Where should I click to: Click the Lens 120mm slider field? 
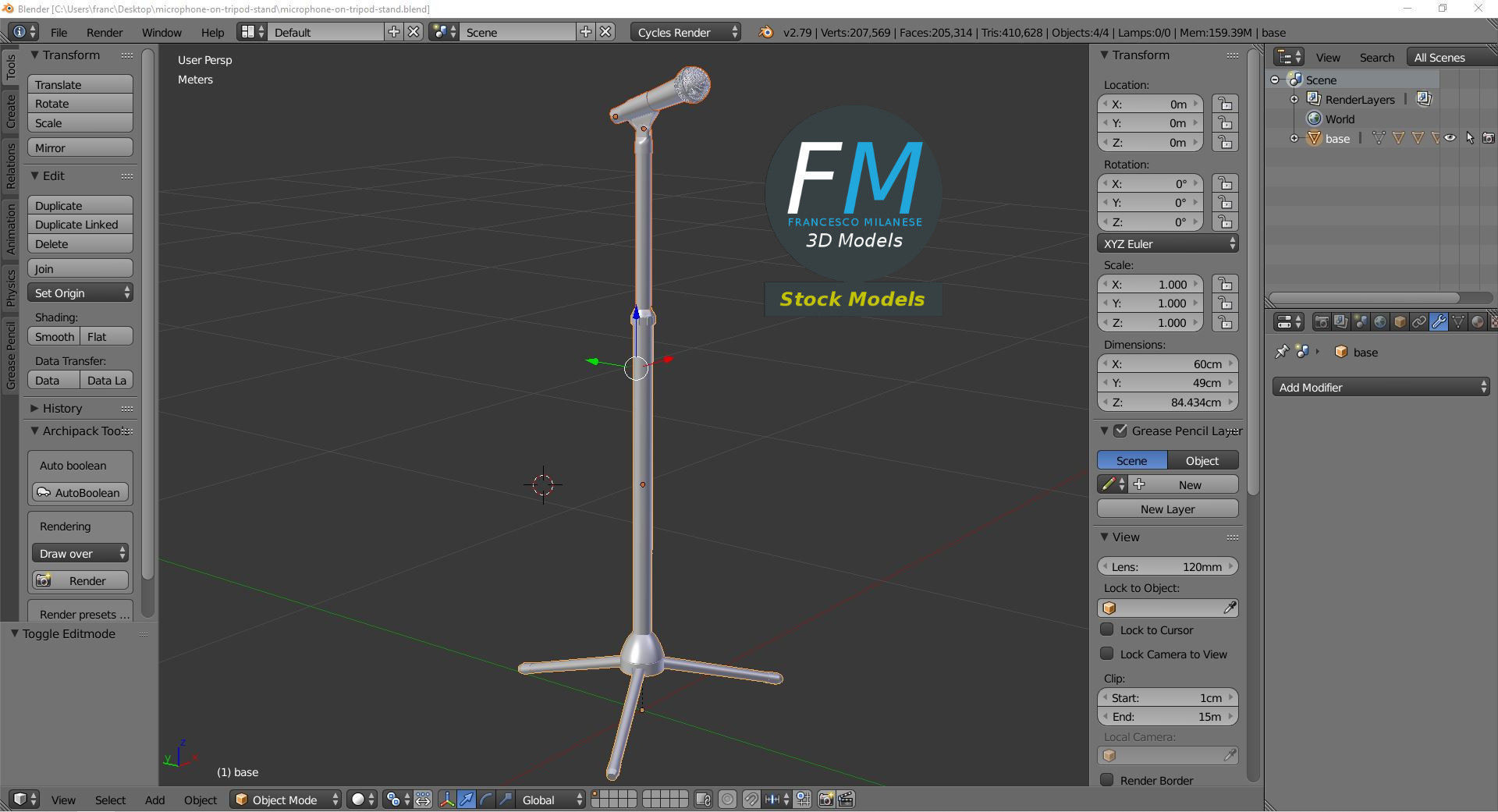coord(1167,566)
